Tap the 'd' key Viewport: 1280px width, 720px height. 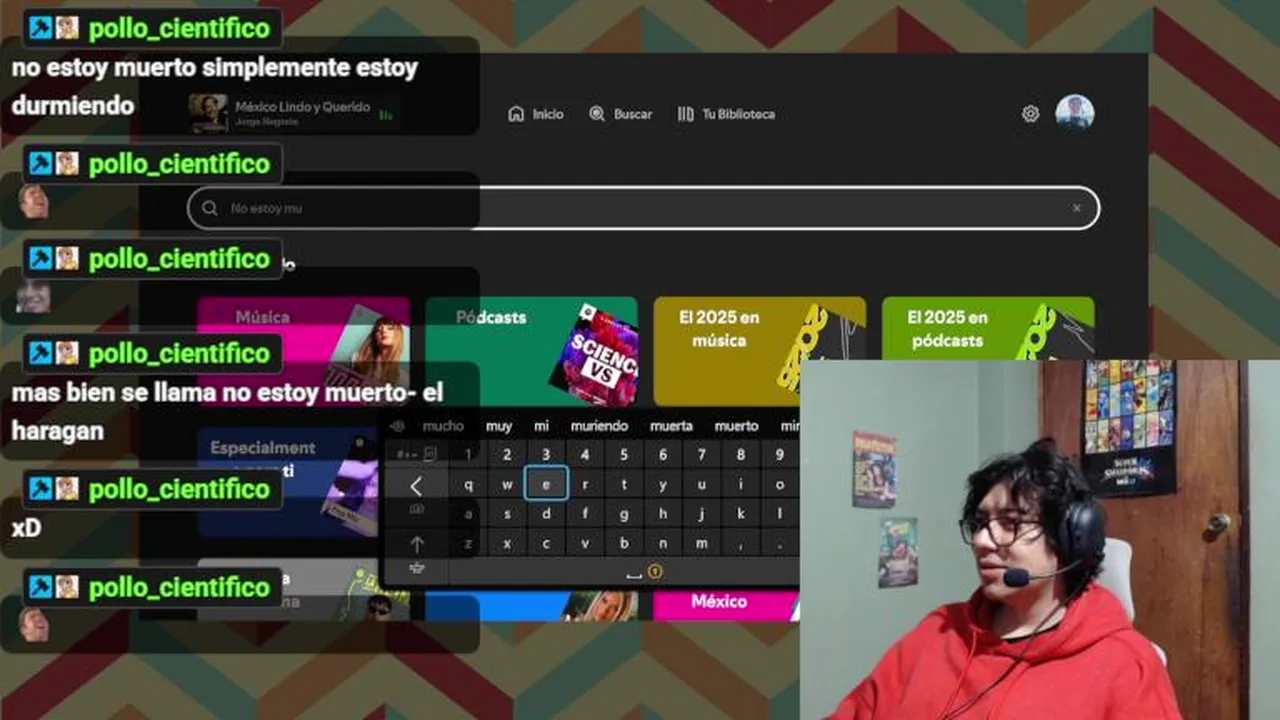pos(546,514)
